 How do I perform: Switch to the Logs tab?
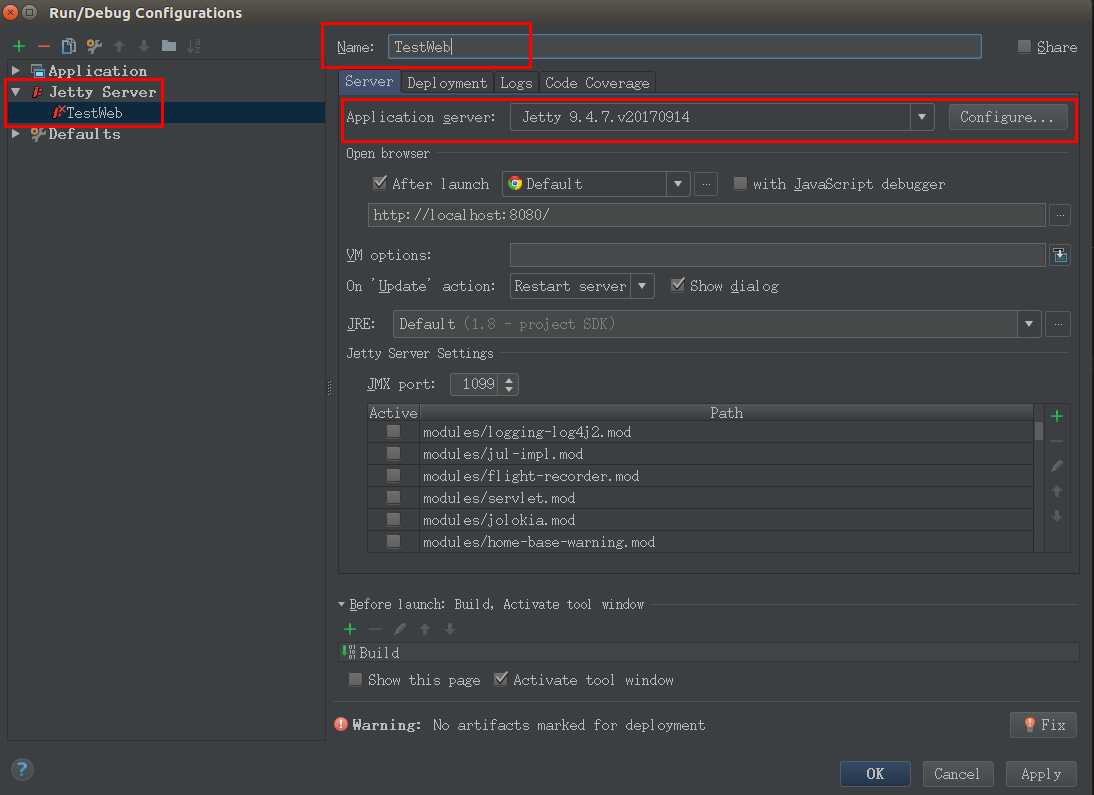click(516, 83)
